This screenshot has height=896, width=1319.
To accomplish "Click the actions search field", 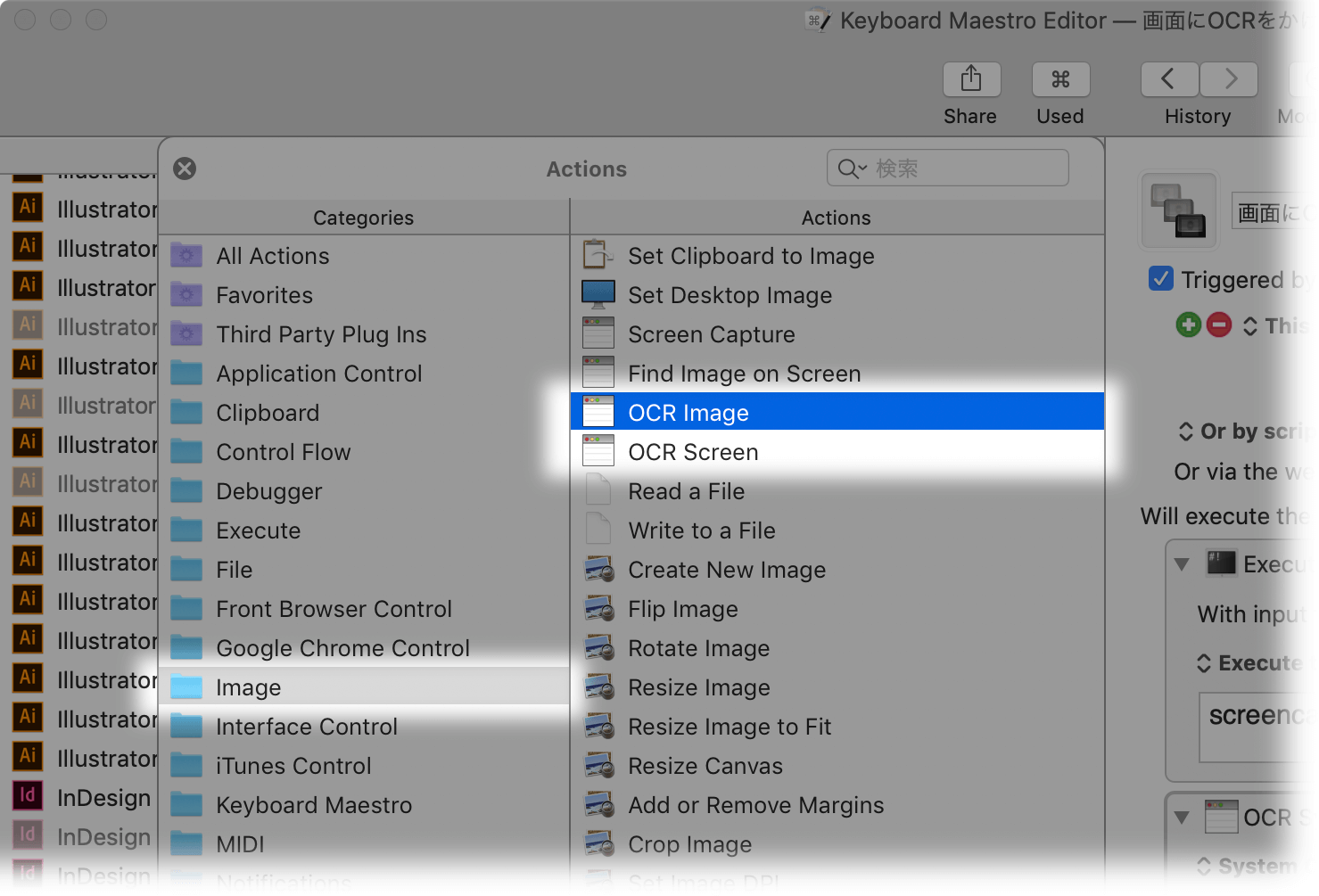I will (x=947, y=169).
